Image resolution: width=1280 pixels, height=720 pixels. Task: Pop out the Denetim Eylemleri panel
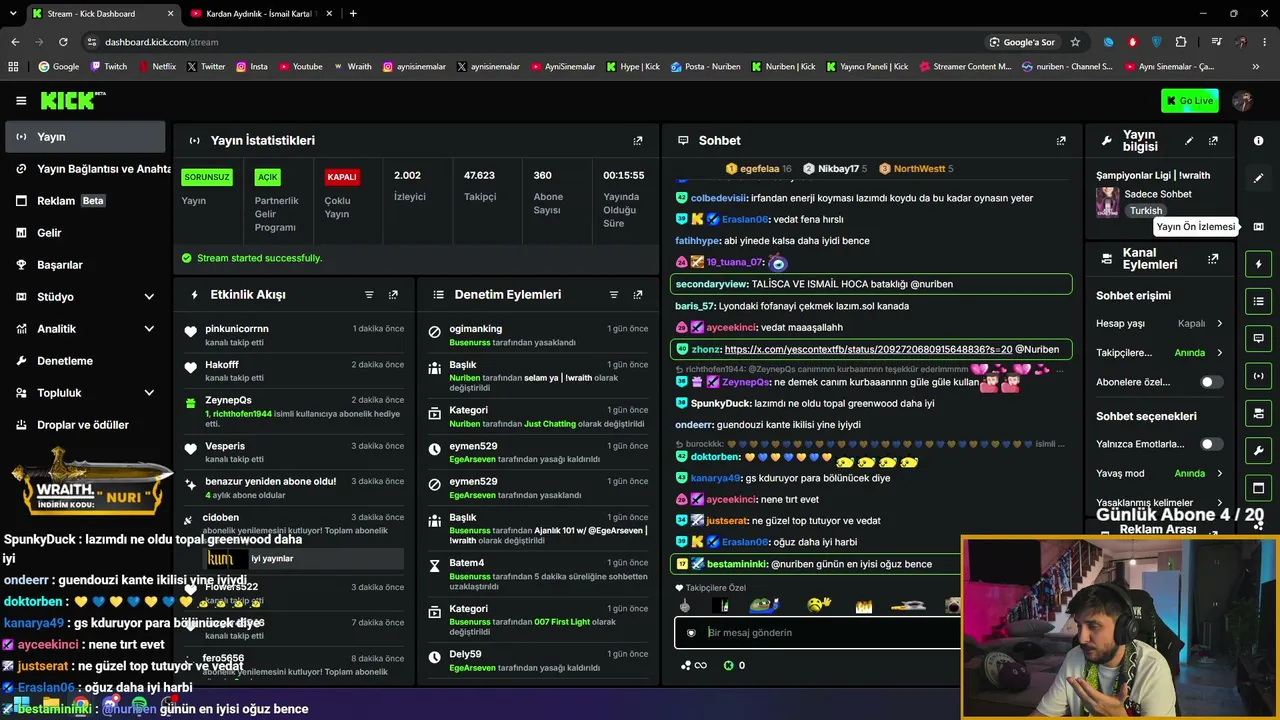pyautogui.click(x=638, y=295)
